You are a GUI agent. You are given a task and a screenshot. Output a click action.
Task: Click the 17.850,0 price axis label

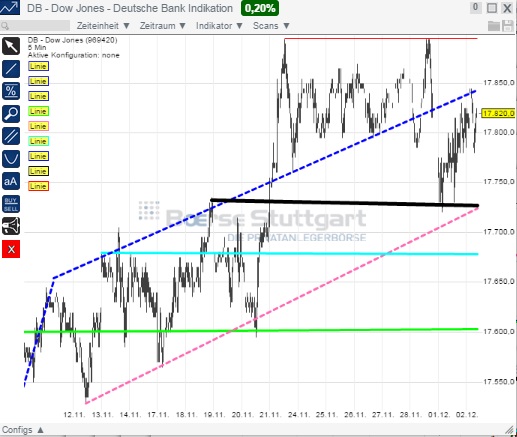[x=499, y=83]
